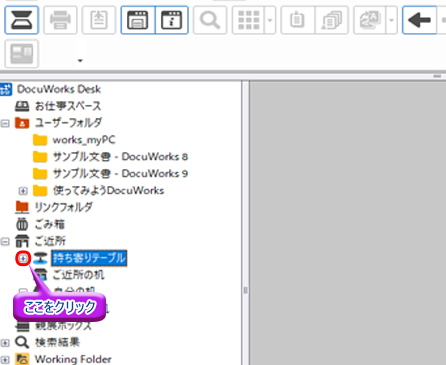
Task: Click the clipboard document icon
Action: pos(298,20)
